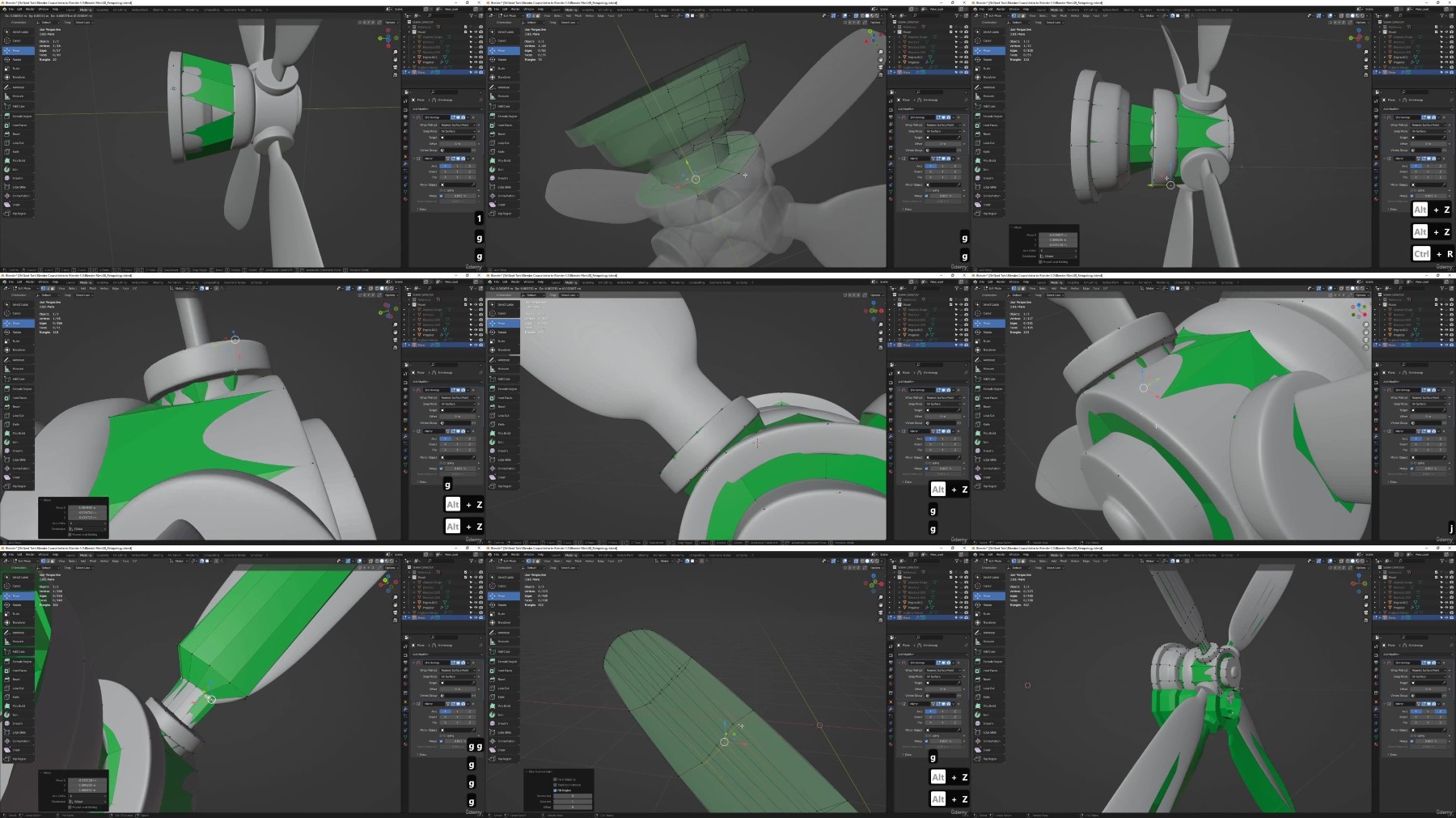The image size is (1456, 818).
Task: Open Options dropdown in top-middle viewport
Action: pos(876,23)
